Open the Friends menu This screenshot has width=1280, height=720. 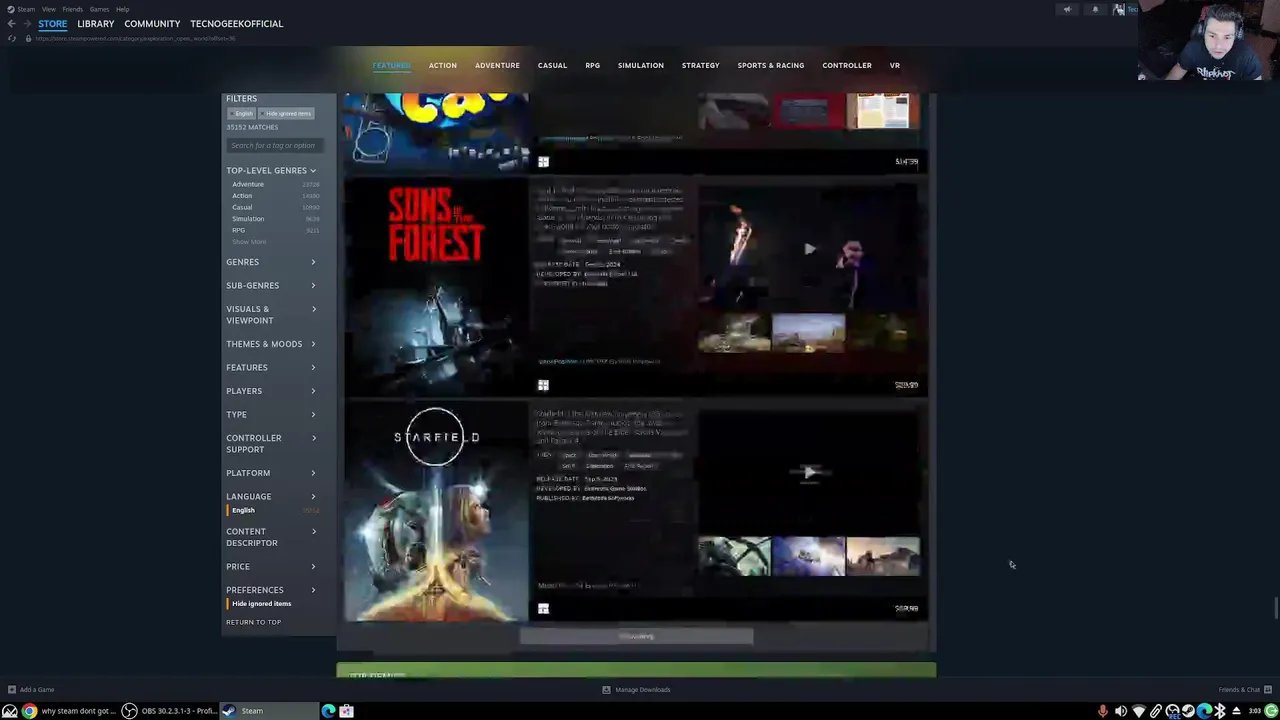tap(73, 9)
